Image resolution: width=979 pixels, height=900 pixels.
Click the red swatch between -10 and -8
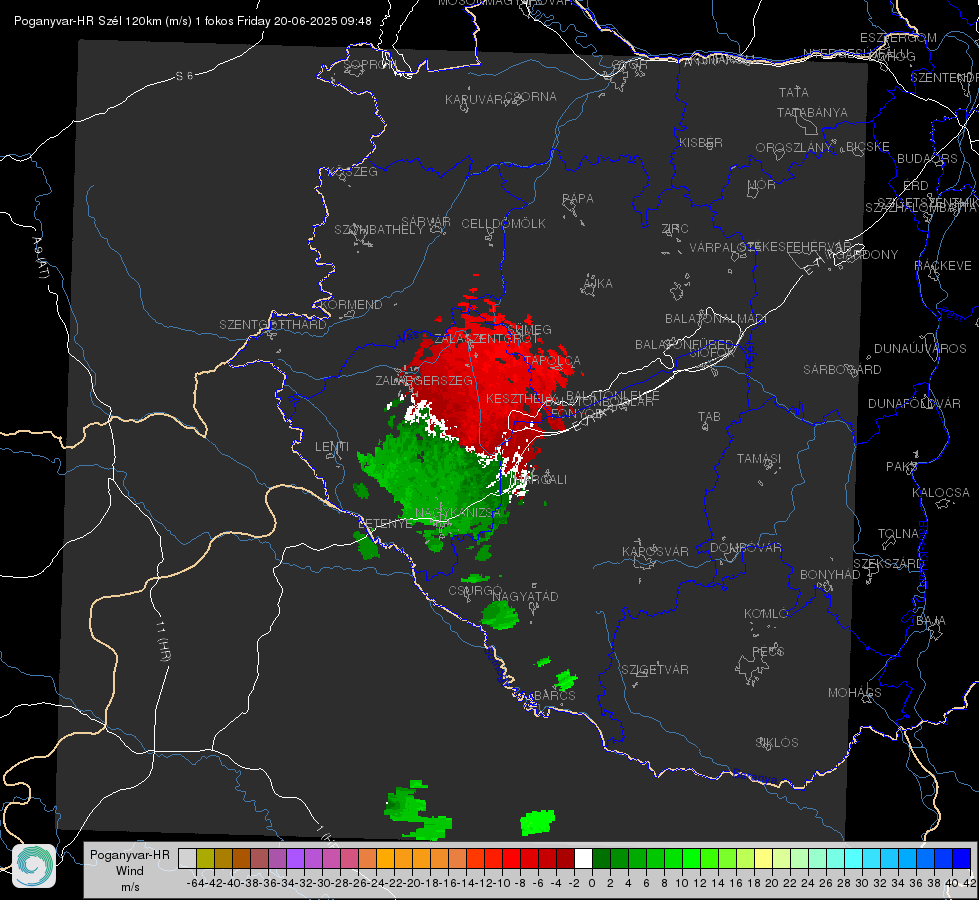[x=511, y=858]
